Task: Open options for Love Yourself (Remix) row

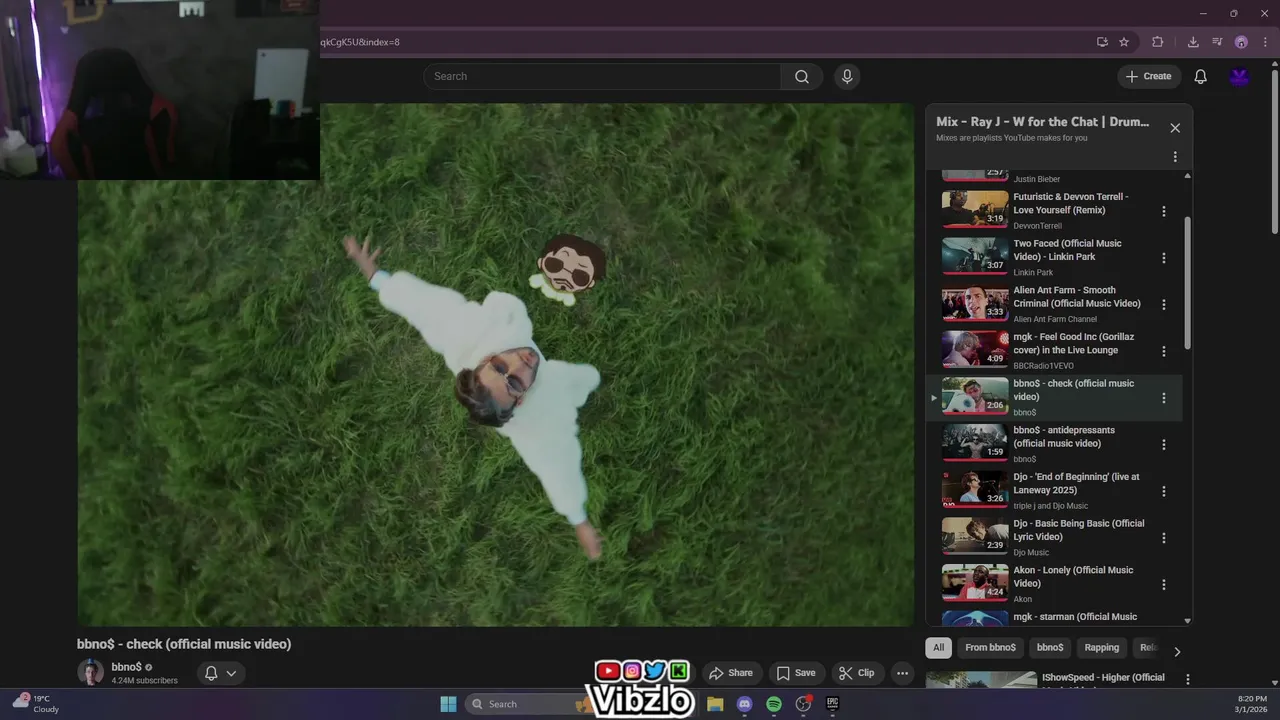Action: coord(1163,211)
